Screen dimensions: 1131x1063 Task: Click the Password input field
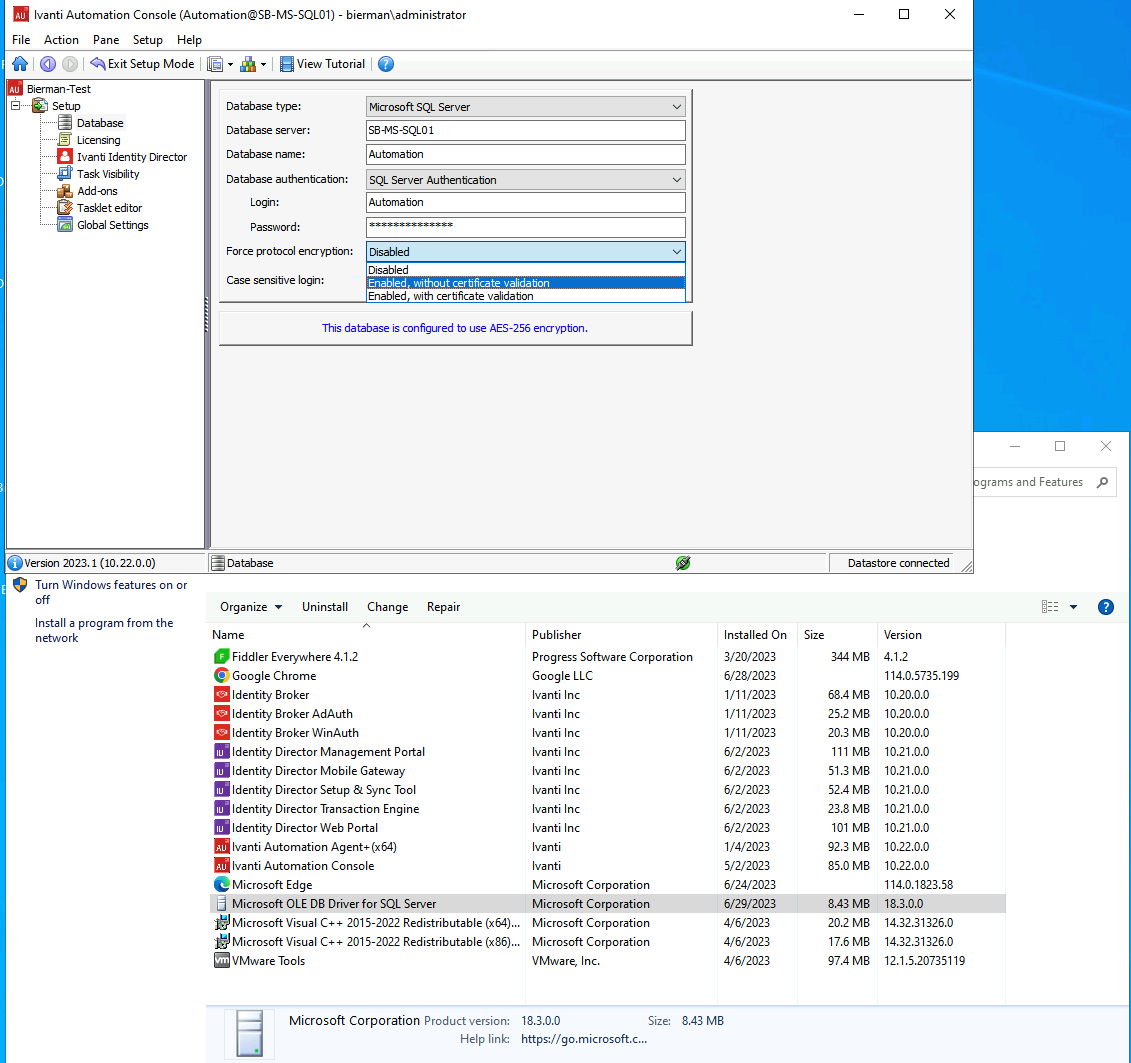526,226
